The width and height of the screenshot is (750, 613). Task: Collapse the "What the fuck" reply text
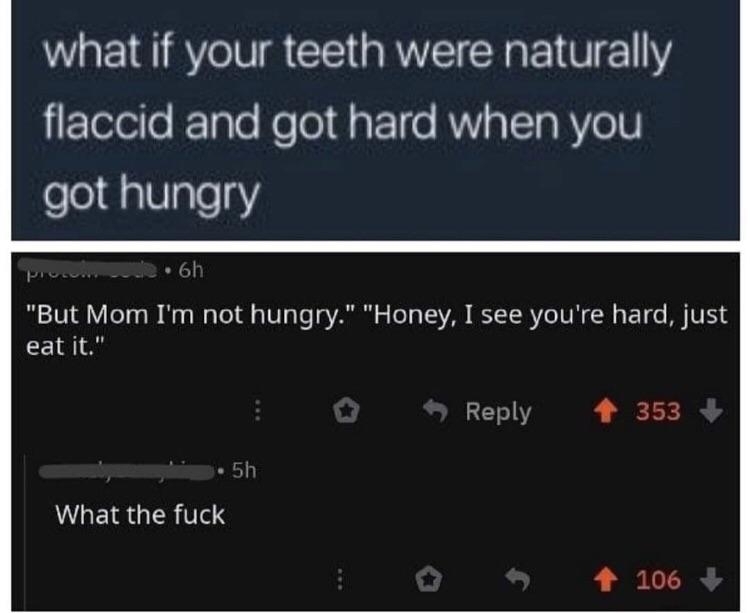(x=140, y=514)
